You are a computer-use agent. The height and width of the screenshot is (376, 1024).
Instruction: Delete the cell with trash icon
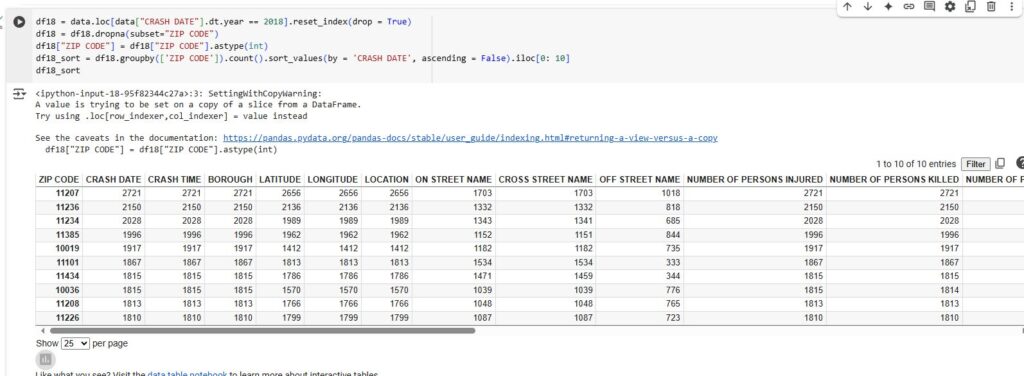click(991, 7)
